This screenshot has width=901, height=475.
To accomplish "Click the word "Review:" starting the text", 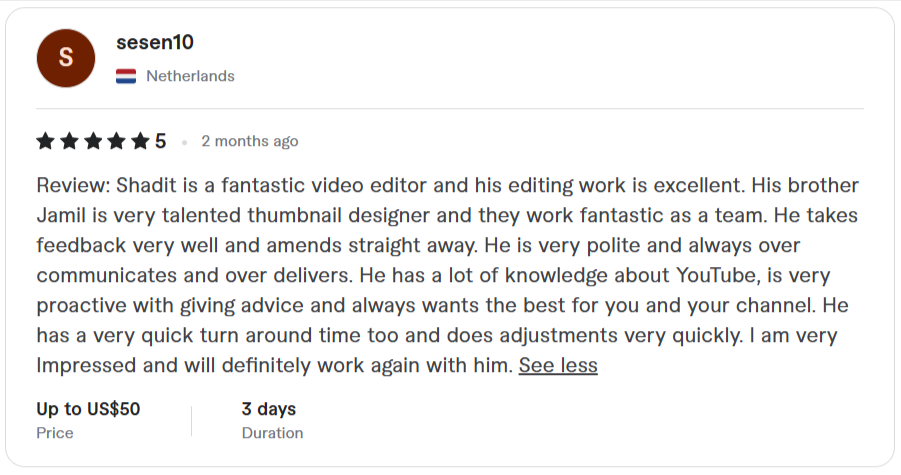I will (73, 186).
